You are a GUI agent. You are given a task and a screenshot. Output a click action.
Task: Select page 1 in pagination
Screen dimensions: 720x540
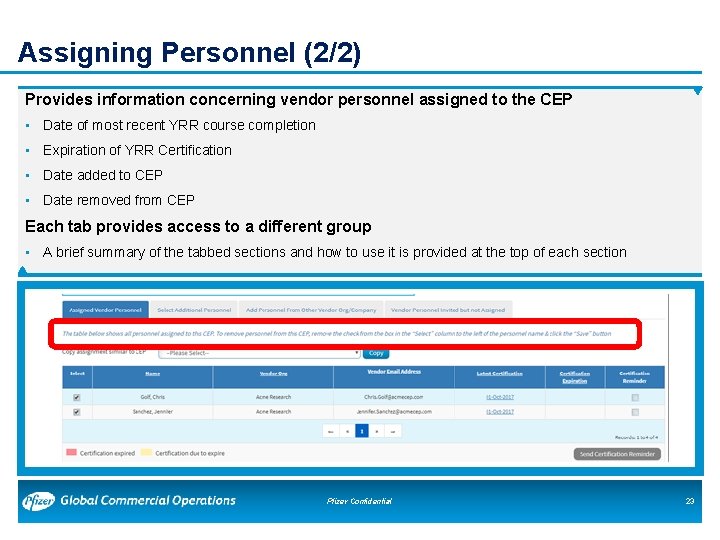tap(362, 431)
